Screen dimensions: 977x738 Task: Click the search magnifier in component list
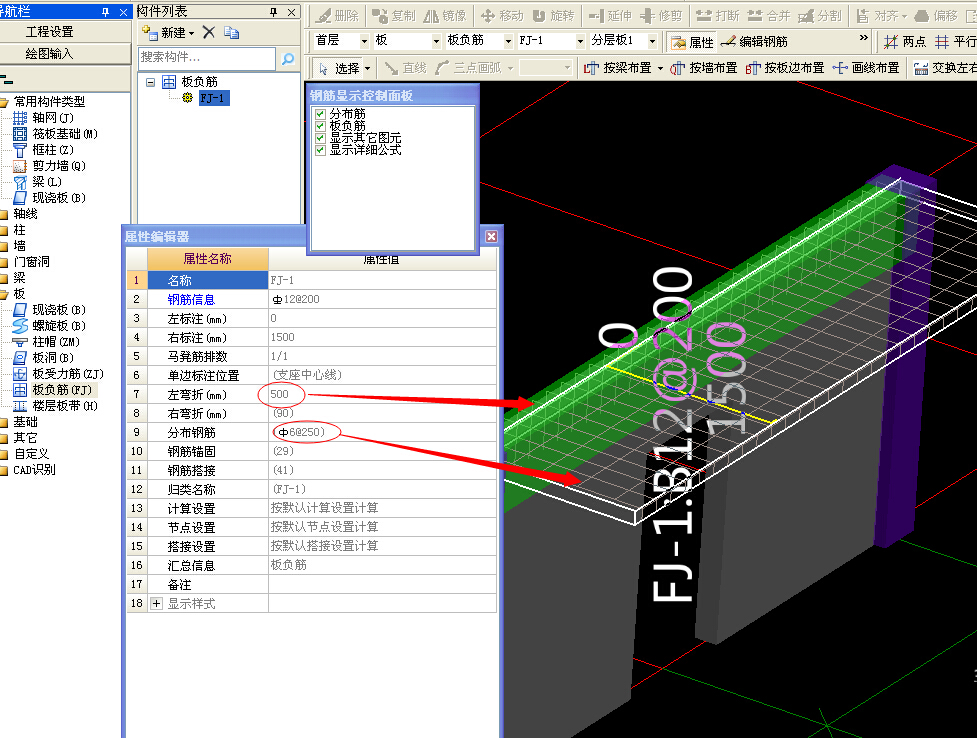click(287, 59)
